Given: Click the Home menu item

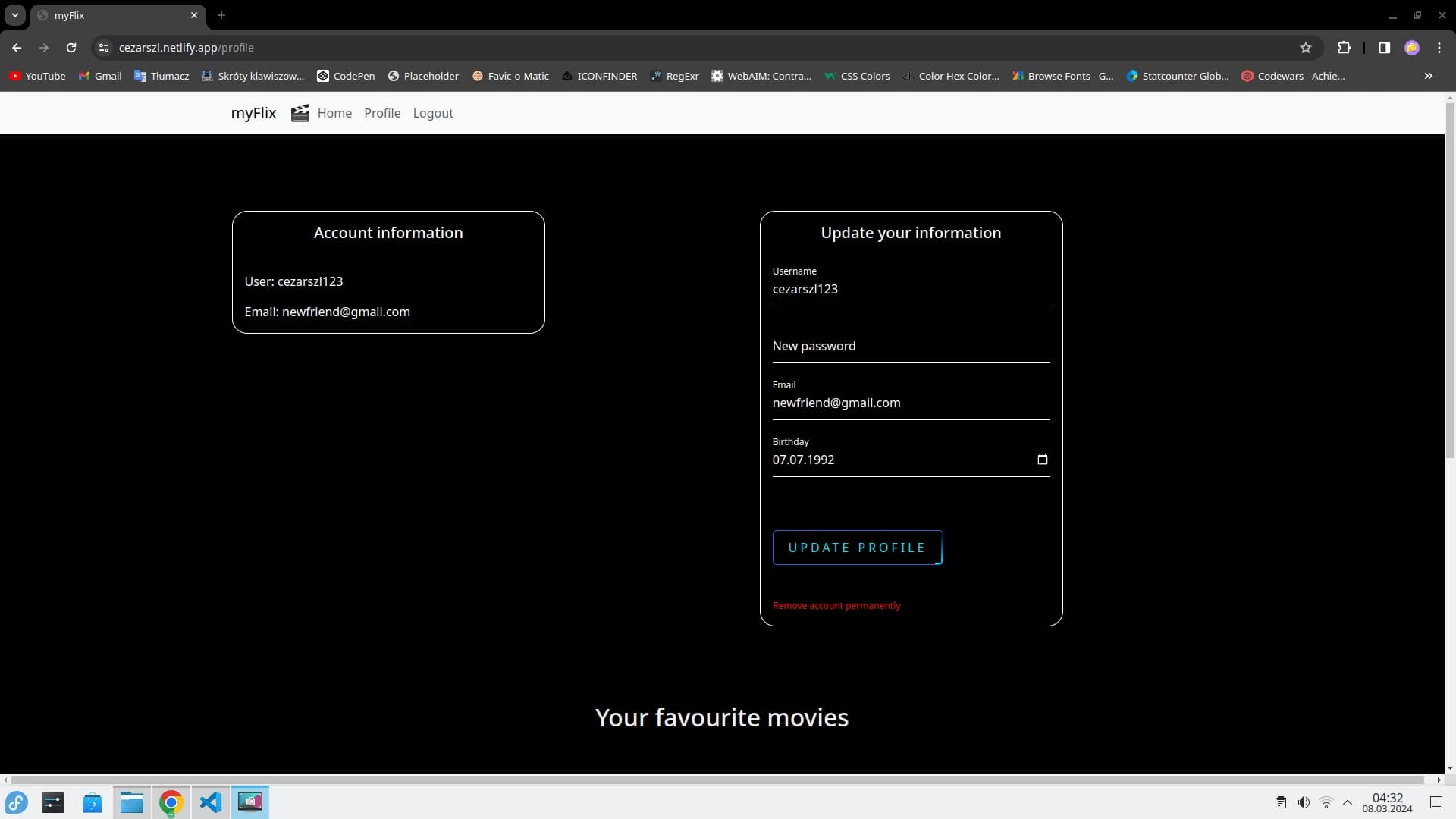Looking at the screenshot, I should pos(334,112).
